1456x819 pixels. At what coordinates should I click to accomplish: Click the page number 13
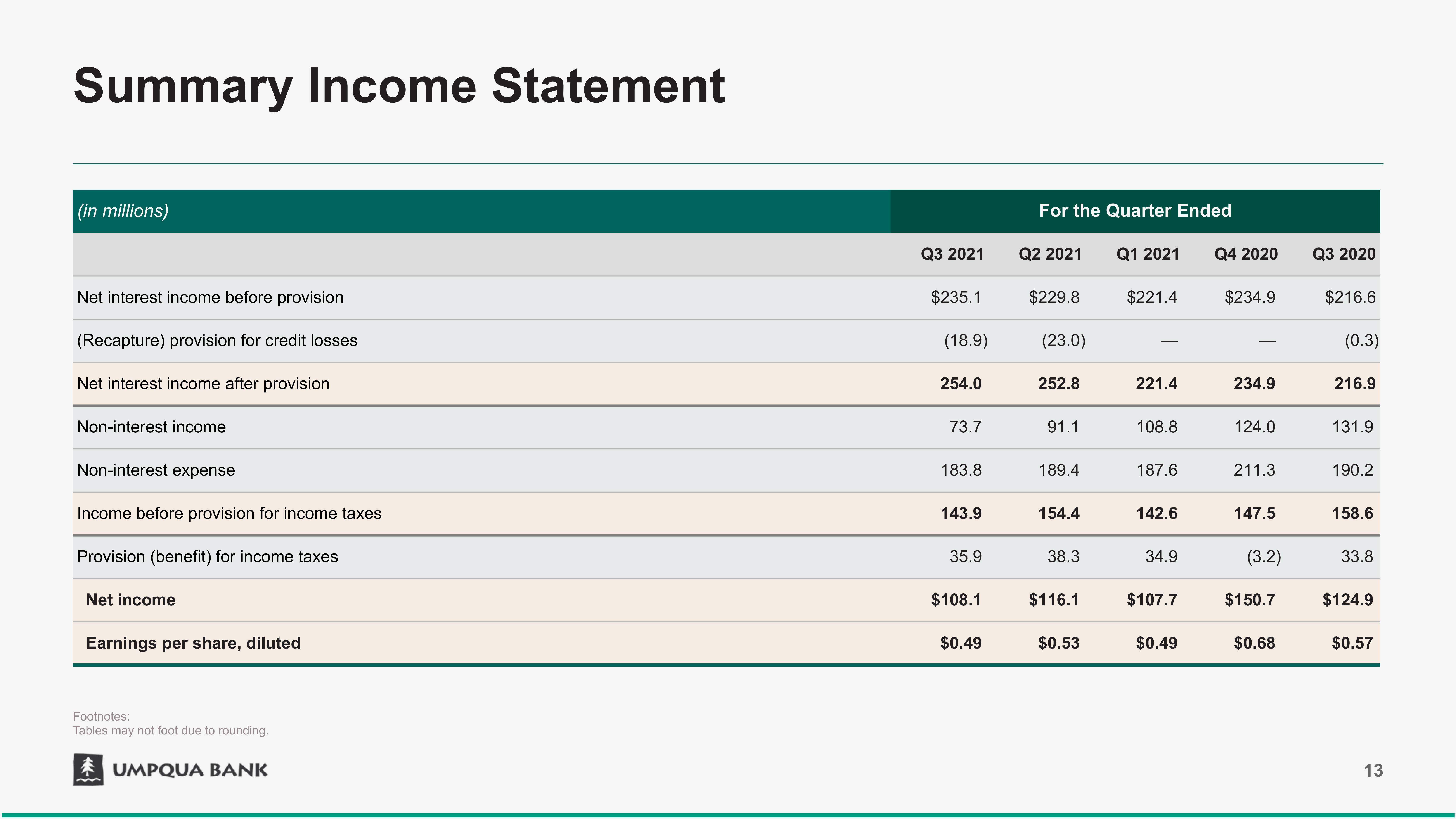click(1373, 770)
